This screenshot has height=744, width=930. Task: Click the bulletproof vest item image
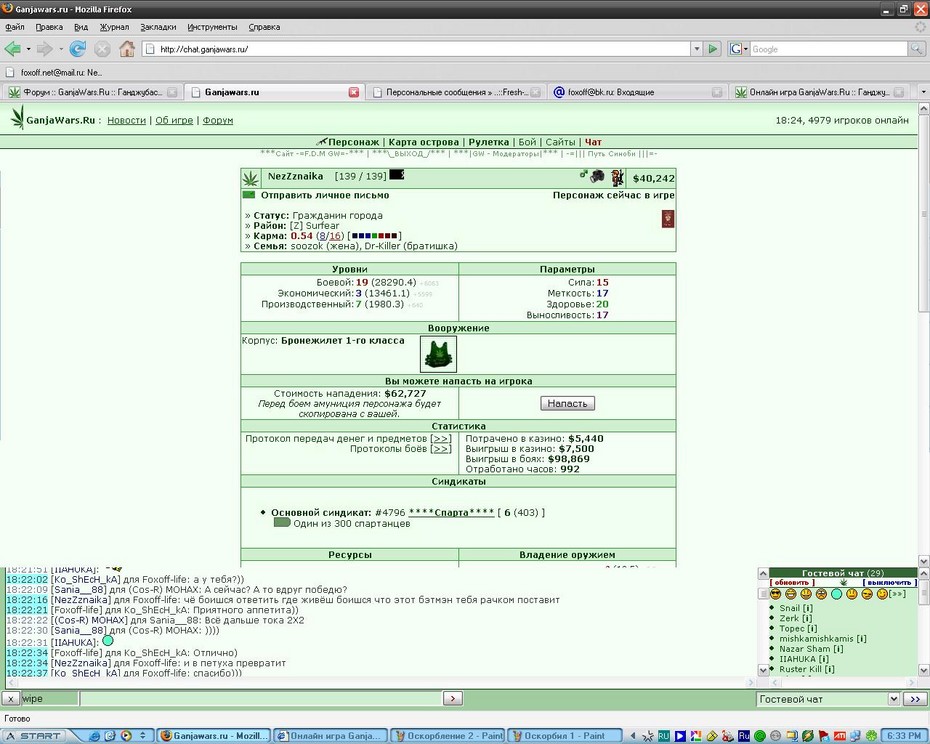pos(438,354)
